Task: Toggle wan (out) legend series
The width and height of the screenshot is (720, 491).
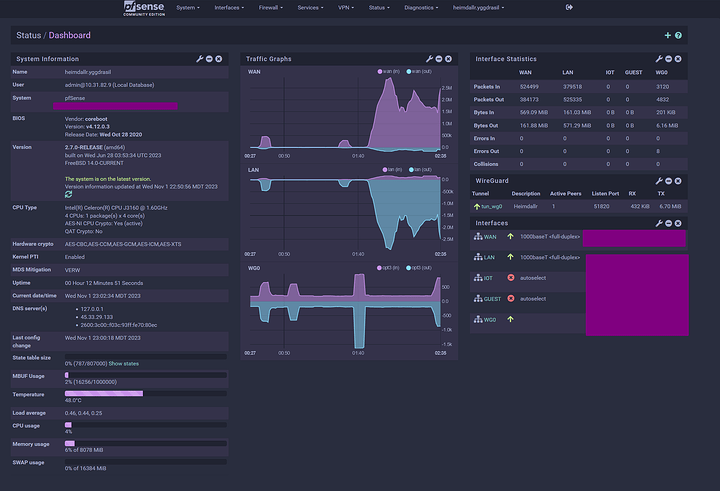Action: point(419,71)
